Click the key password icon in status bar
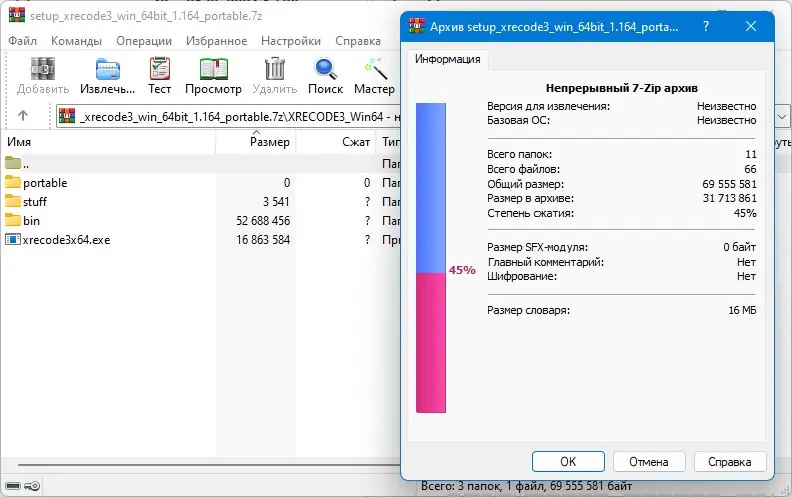The width and height of the screenshot is (792, 497). pyautogui.click(x=32, y=486)
